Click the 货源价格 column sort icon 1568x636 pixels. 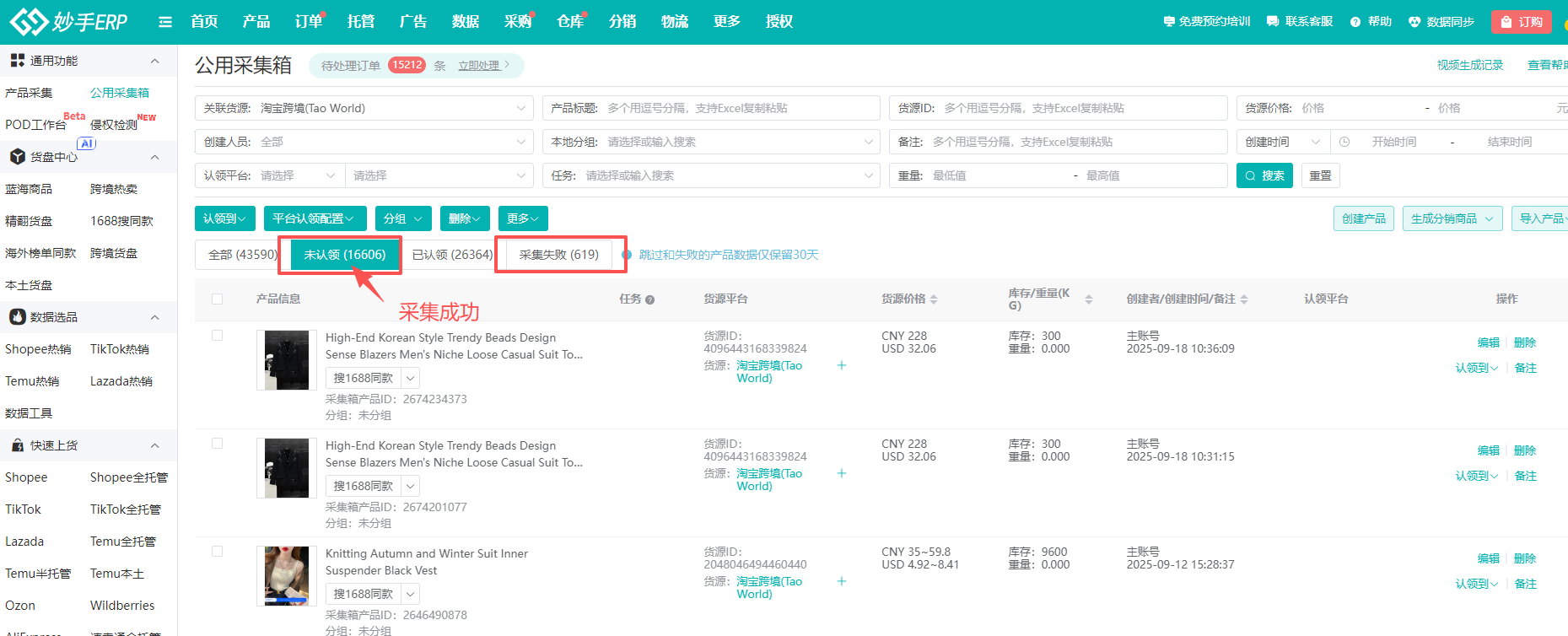point(934,299)
